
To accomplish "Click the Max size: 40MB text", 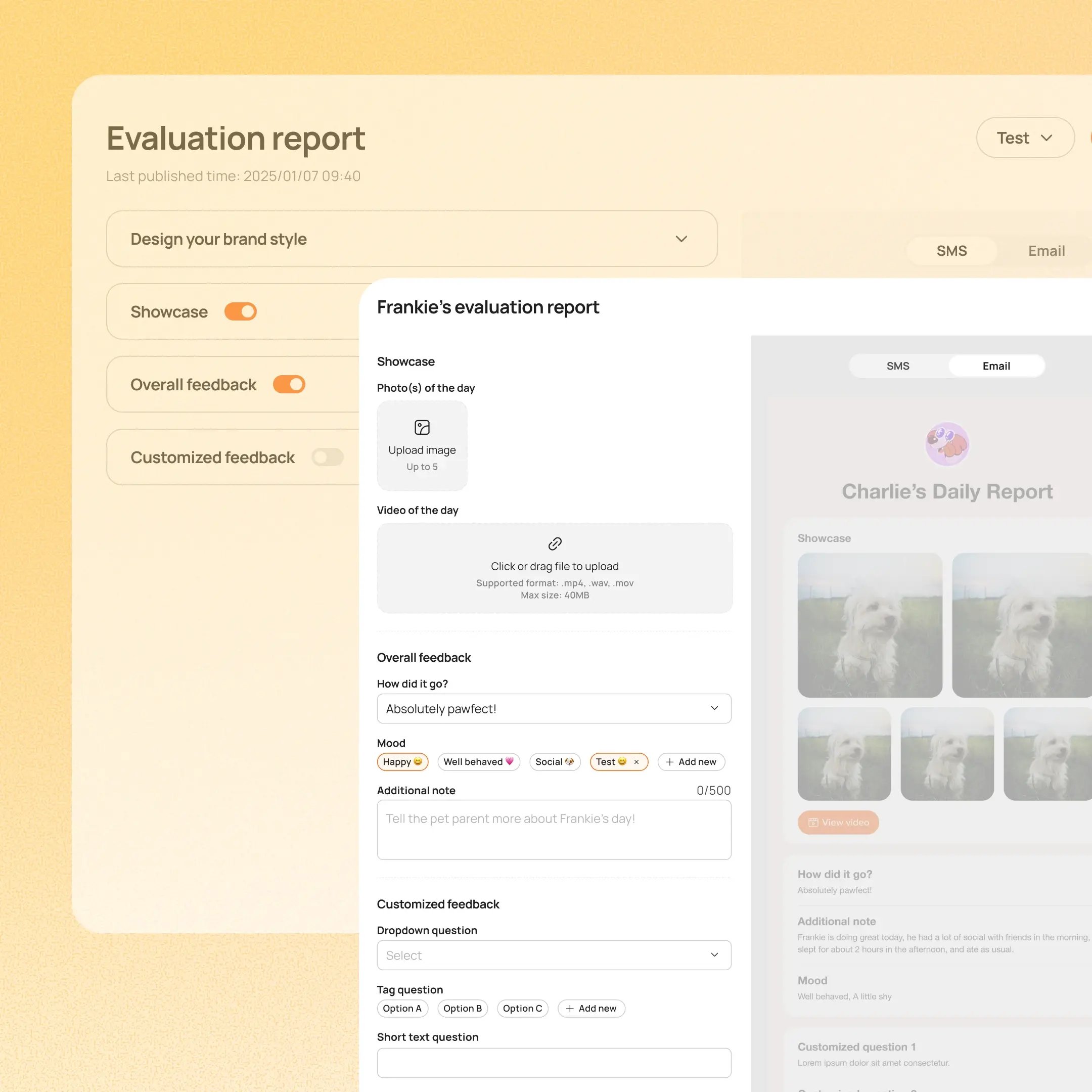I will pyautogui.click(x=555, y=595).
